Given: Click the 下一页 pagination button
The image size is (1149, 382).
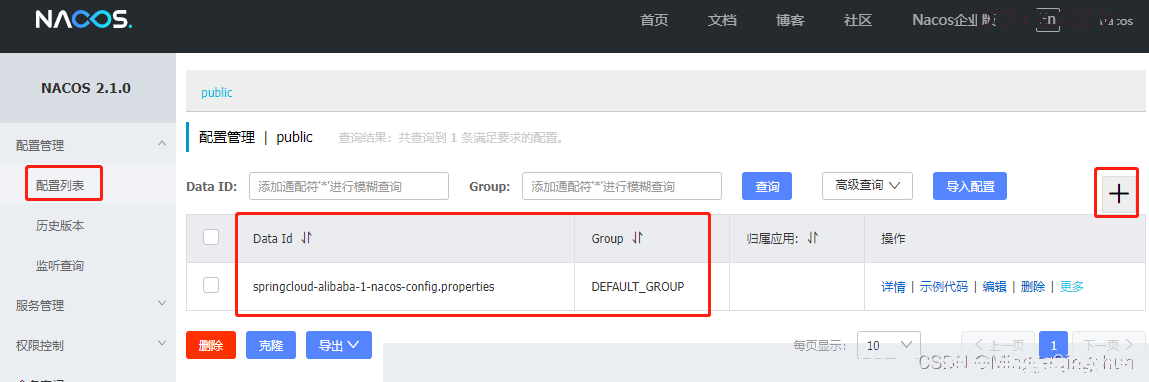Looking at the screenshot, I should tap(1109, 345).
